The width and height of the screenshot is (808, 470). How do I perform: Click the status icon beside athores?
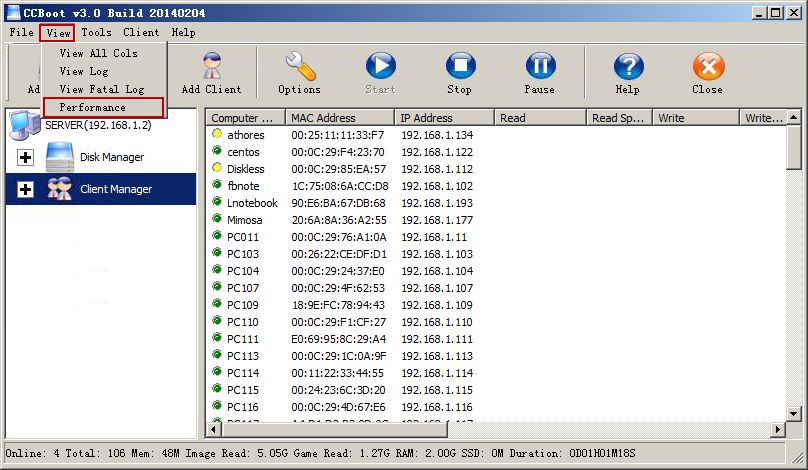click(217, 134)
